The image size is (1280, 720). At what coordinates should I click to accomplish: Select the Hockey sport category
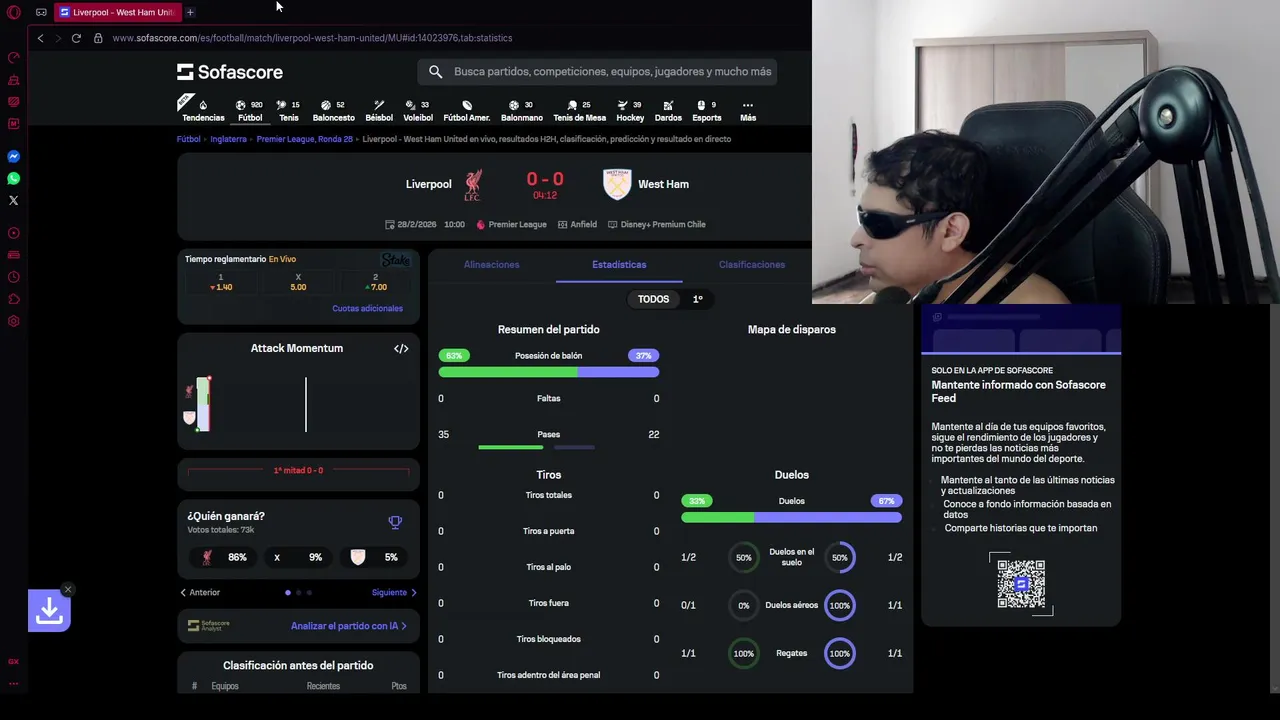tap(630, 111)
